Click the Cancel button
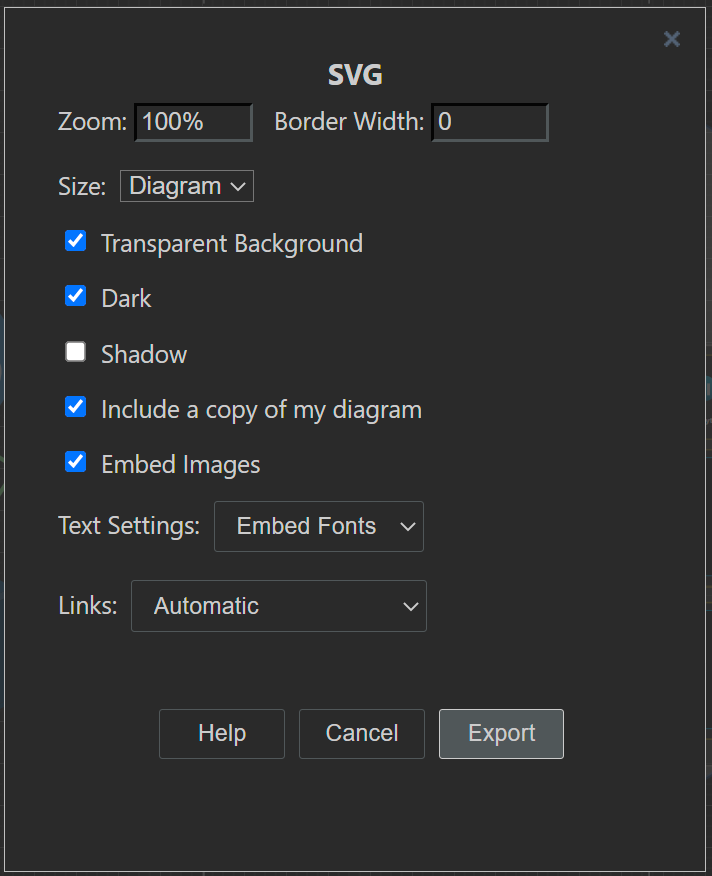The height and width of the screenshot is (876, 712). coord(361,733)
